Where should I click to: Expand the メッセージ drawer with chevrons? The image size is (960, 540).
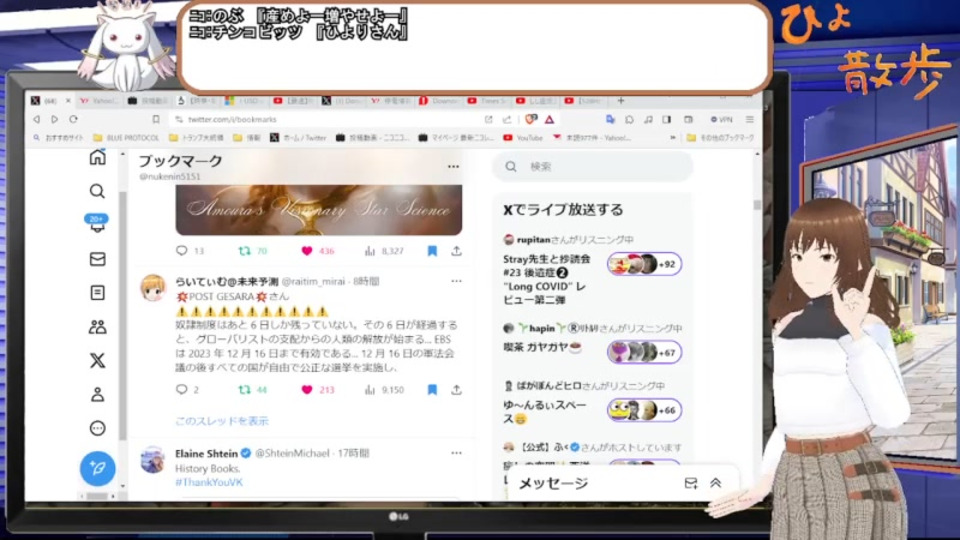coord(715,484)
